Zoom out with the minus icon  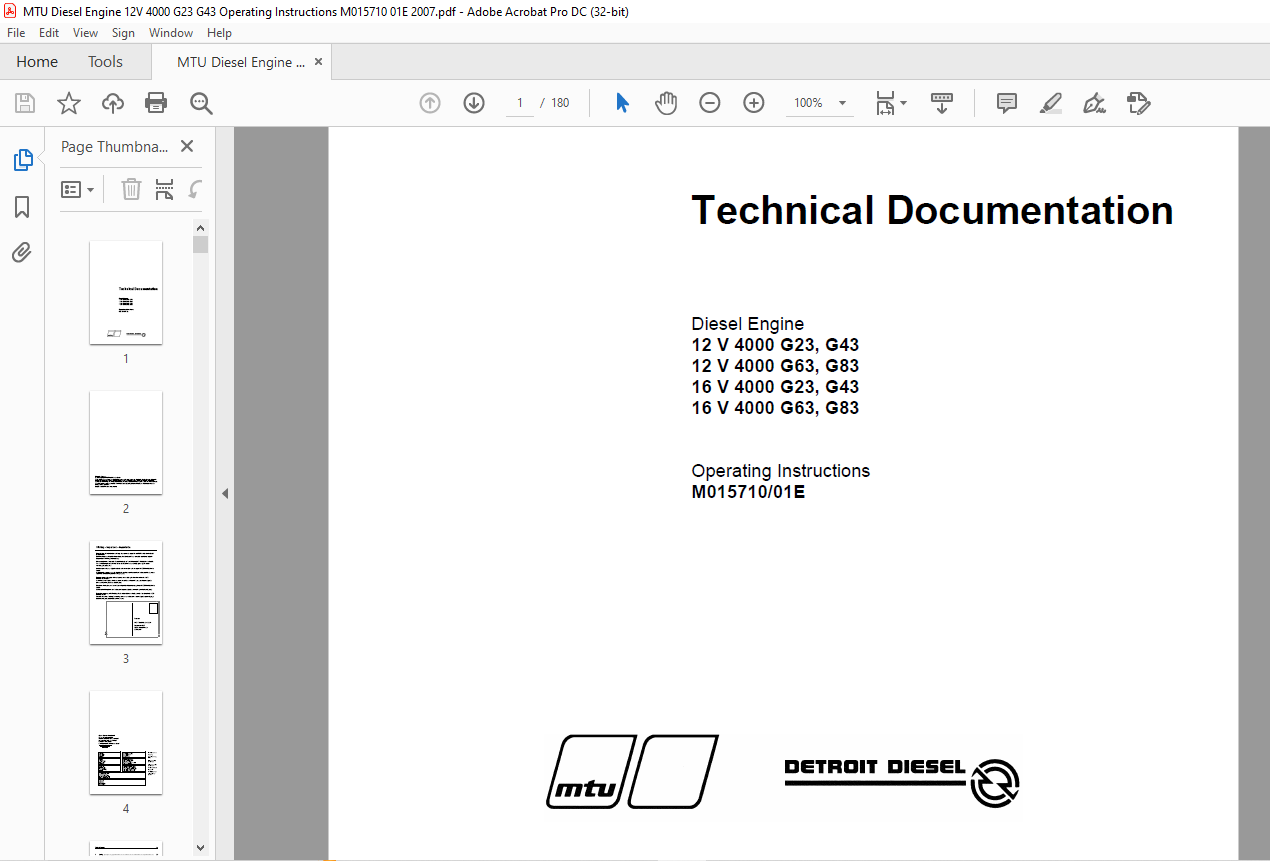710,103
